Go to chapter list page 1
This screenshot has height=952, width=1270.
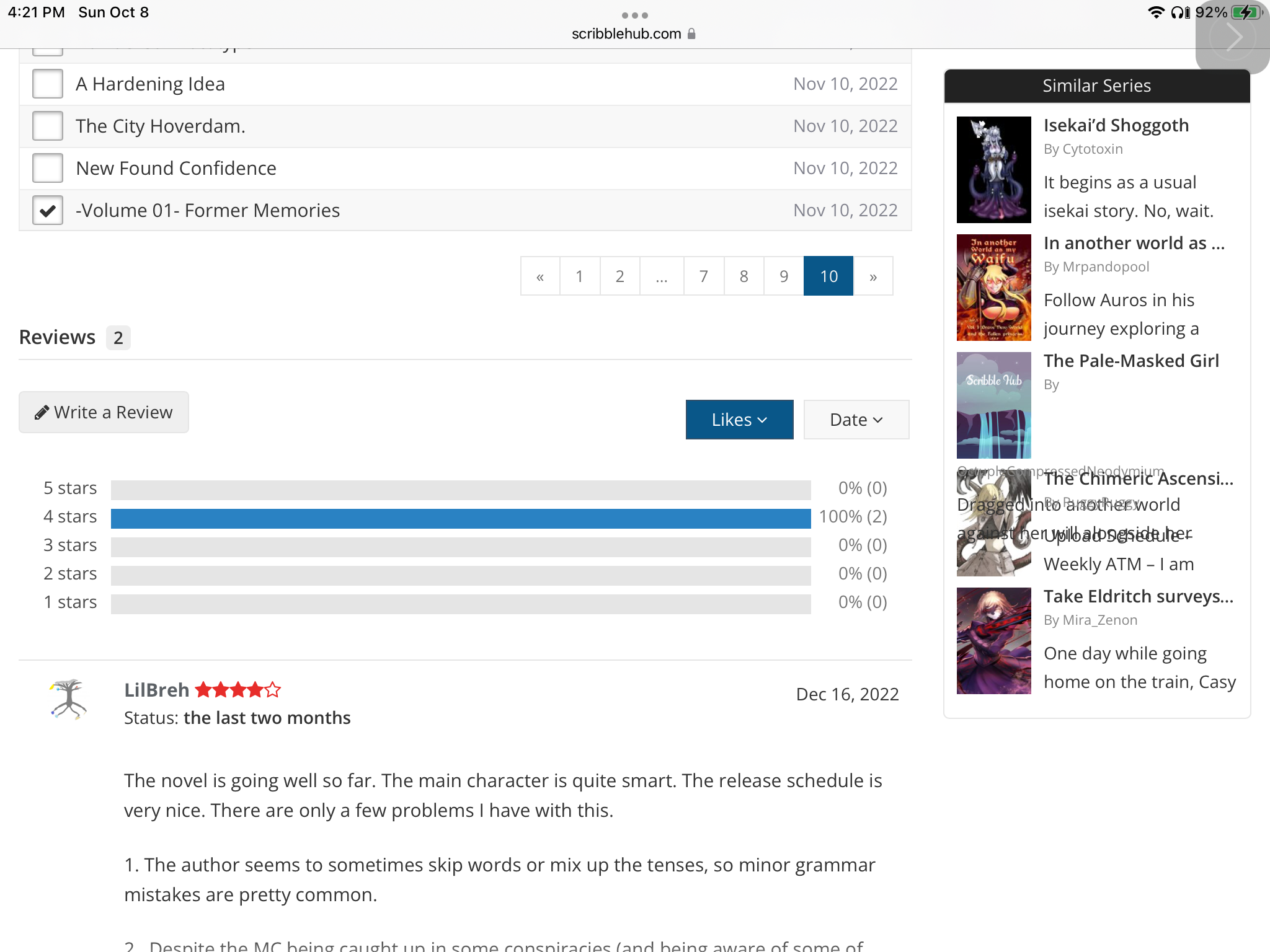click(579, 276)
